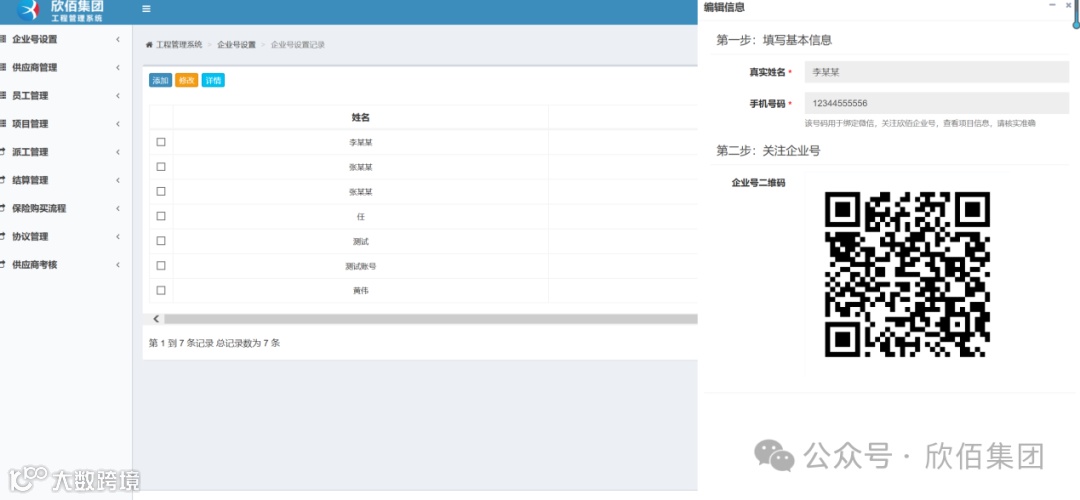Open the 供应商考核 sidebar menu
Image resolution: width=1080 pixels, height=500 pixels.
point(65,264)
